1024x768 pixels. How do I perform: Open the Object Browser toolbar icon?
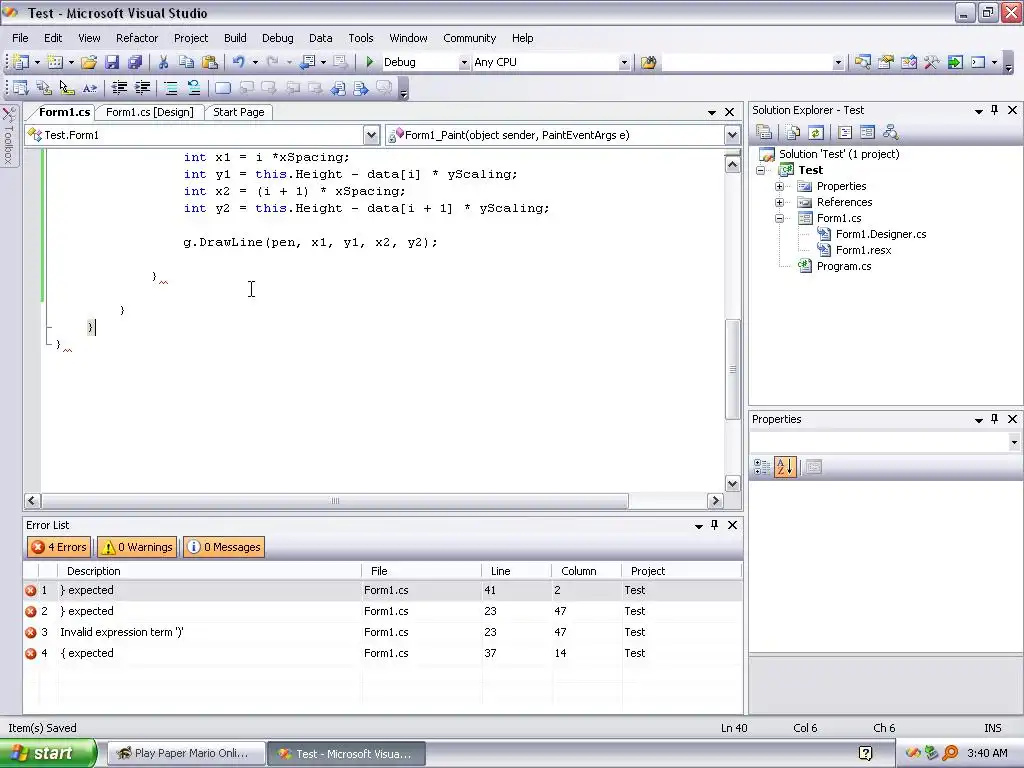[x=909, y=62]
